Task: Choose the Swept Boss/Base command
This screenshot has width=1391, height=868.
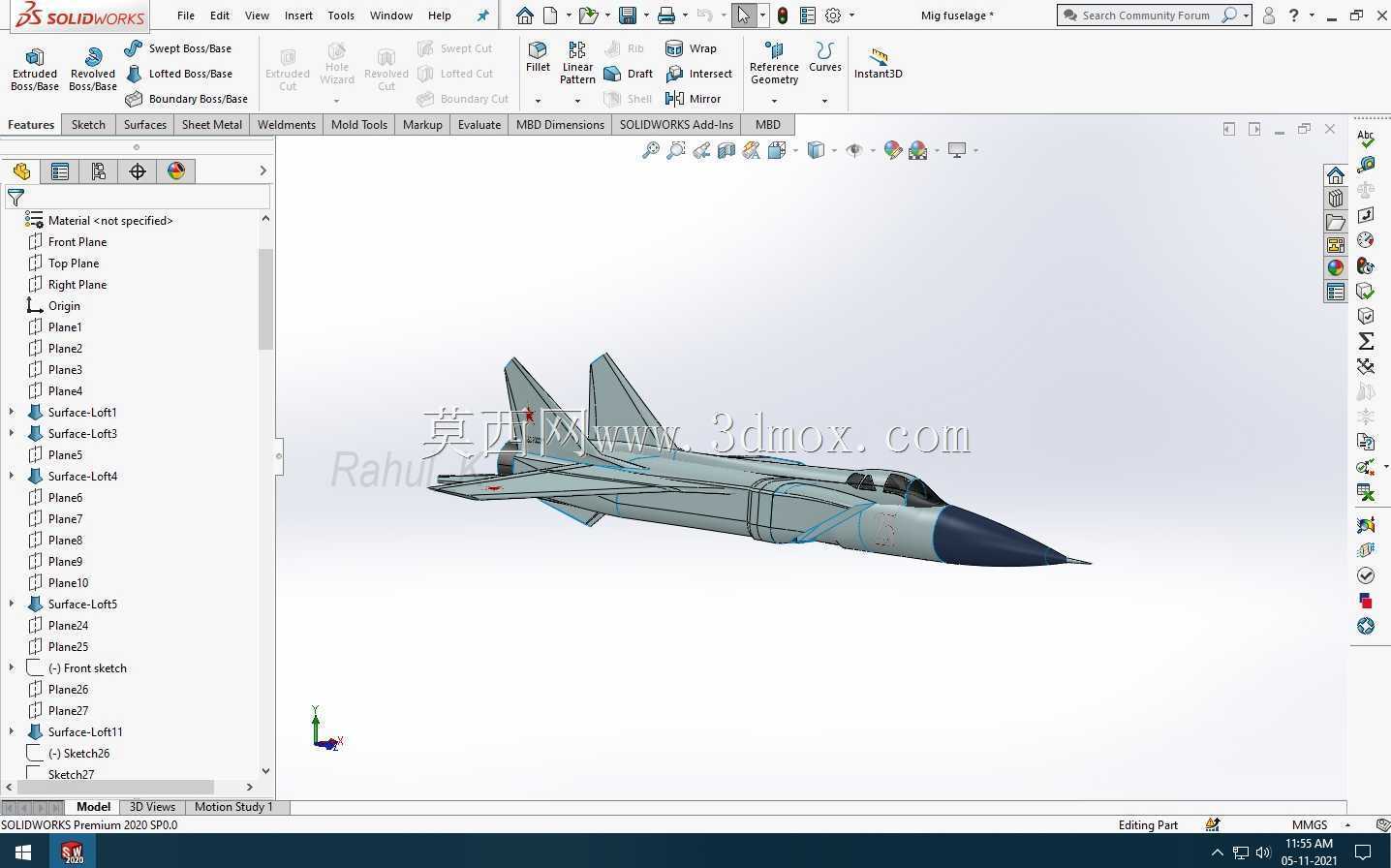Action: [x=178, y=48]
